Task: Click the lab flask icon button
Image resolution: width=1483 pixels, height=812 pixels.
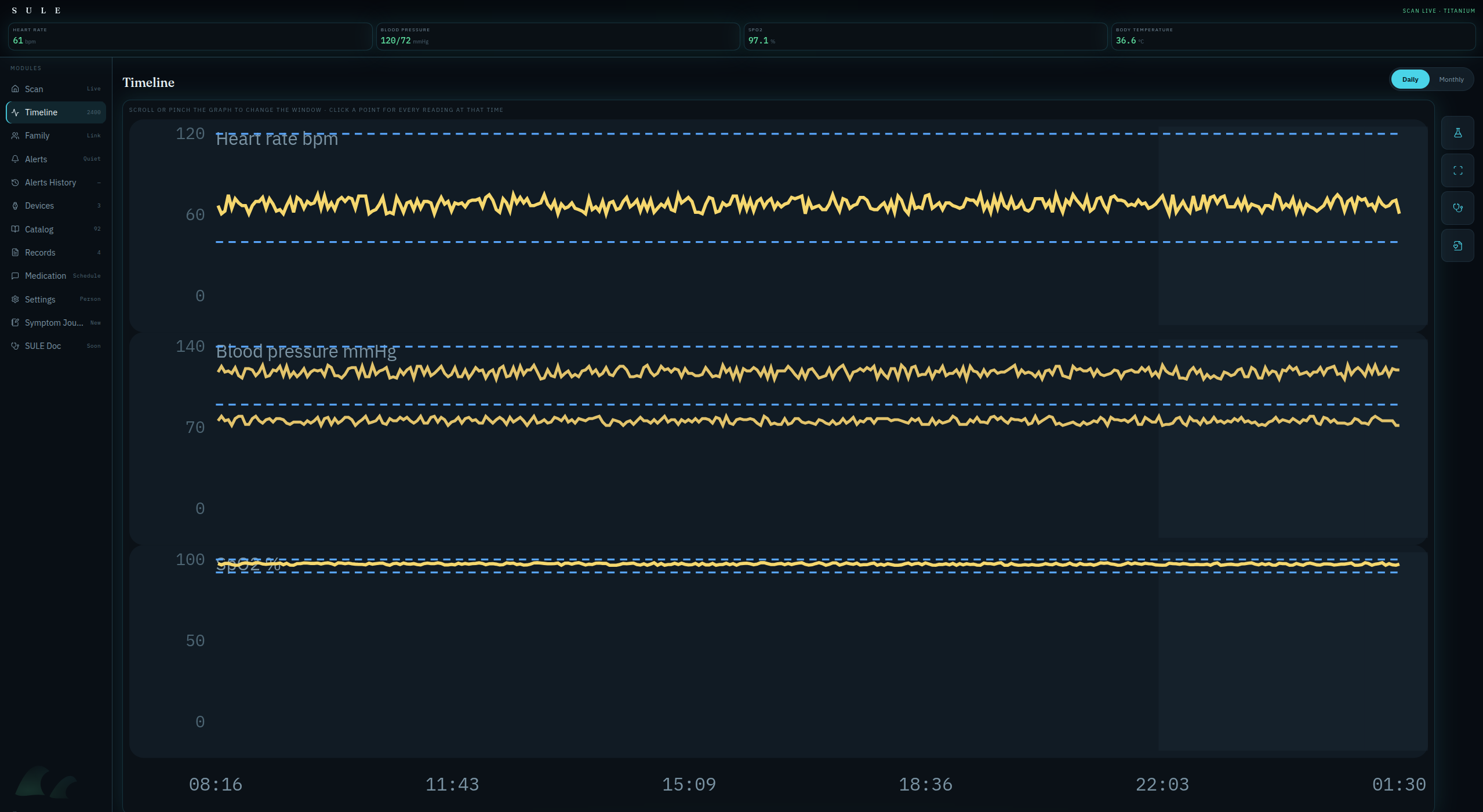Action: pyautogui.click(x=1457, y=133)
